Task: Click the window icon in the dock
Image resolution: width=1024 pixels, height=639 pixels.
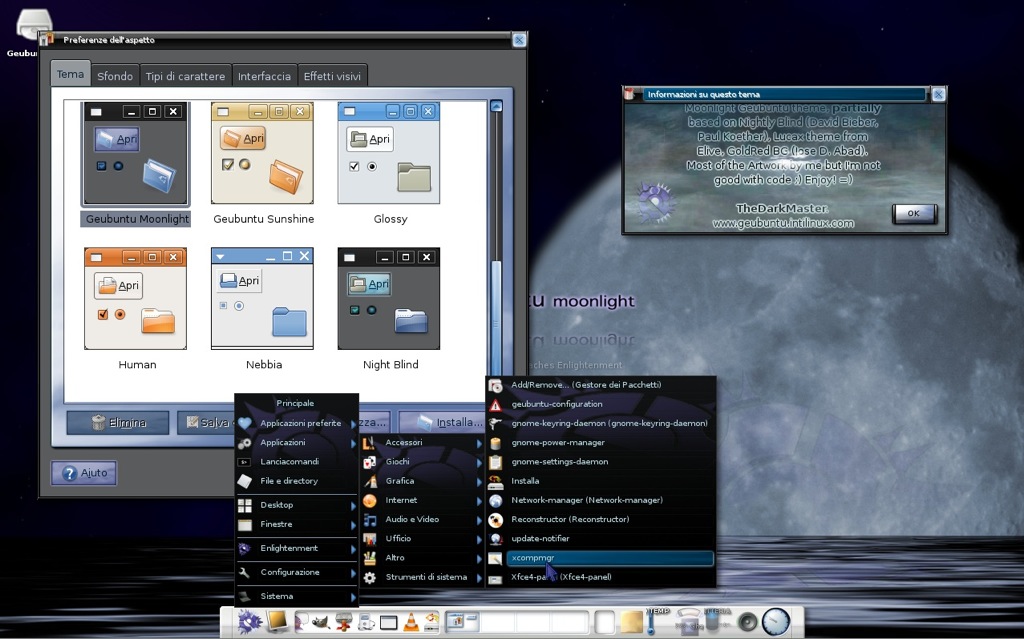Action: (x=389, y=622)
